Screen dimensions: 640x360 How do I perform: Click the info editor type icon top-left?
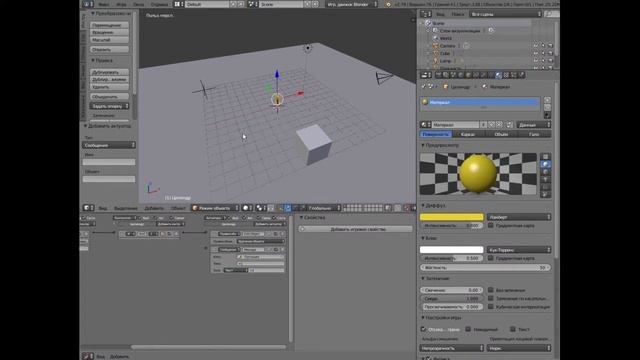pyautogui.click(x=88, y=4)
